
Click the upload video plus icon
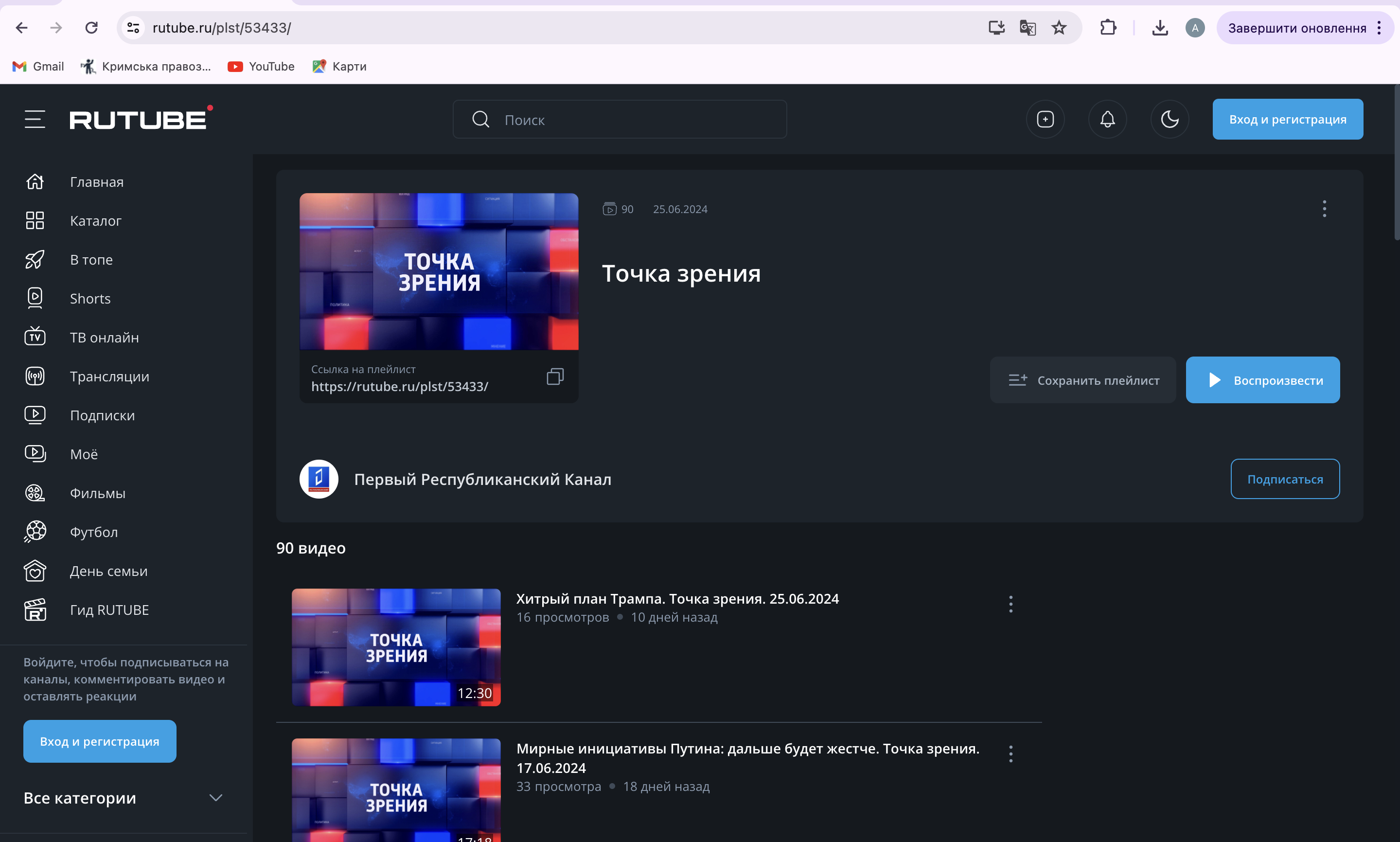[x=1045, y=119]
